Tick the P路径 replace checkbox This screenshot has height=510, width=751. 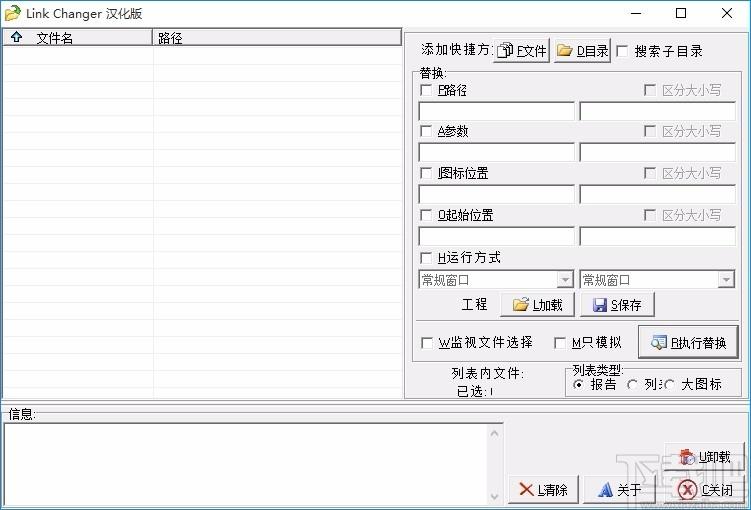(427, 90)
